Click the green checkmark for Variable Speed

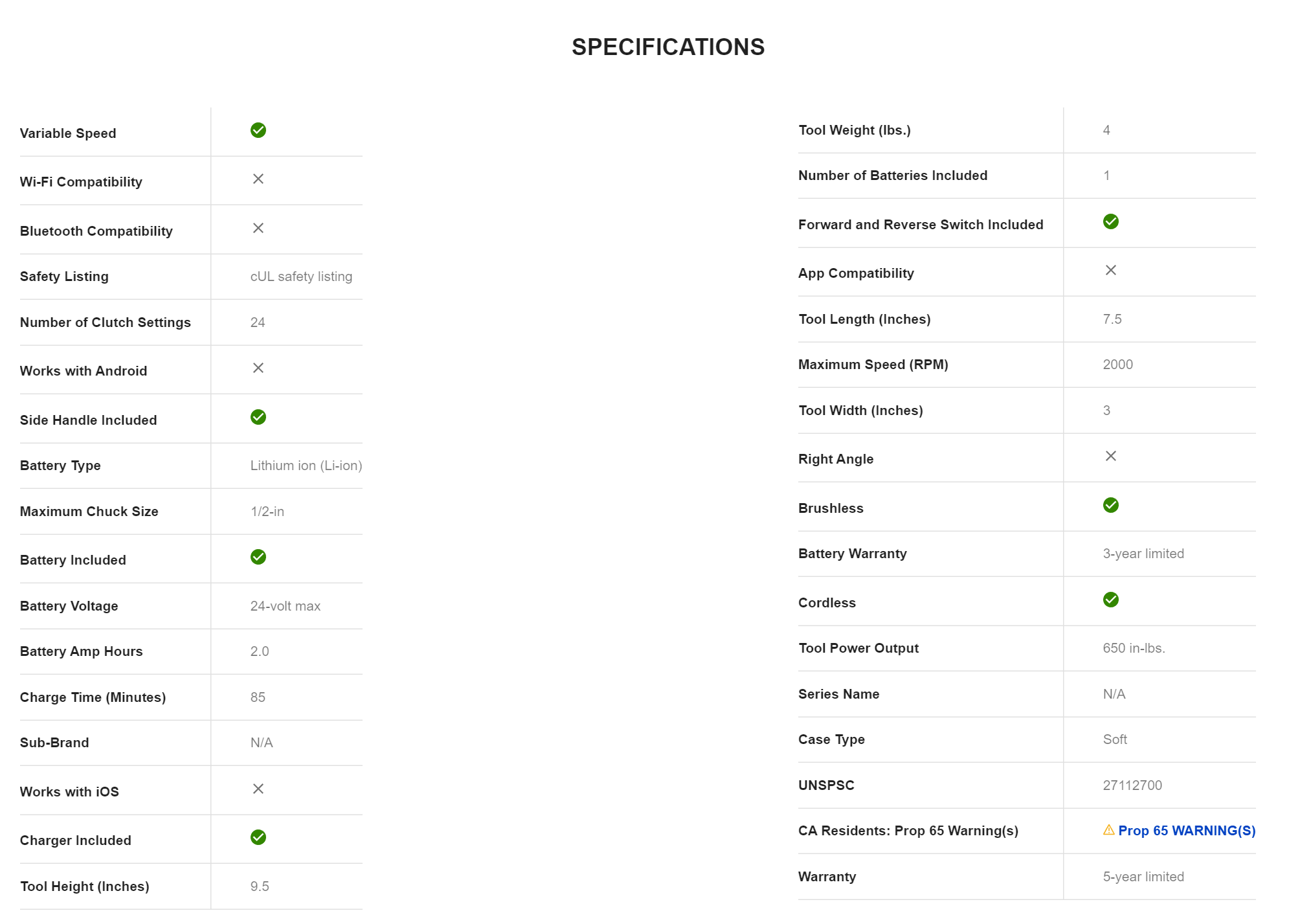coord(258,130)
